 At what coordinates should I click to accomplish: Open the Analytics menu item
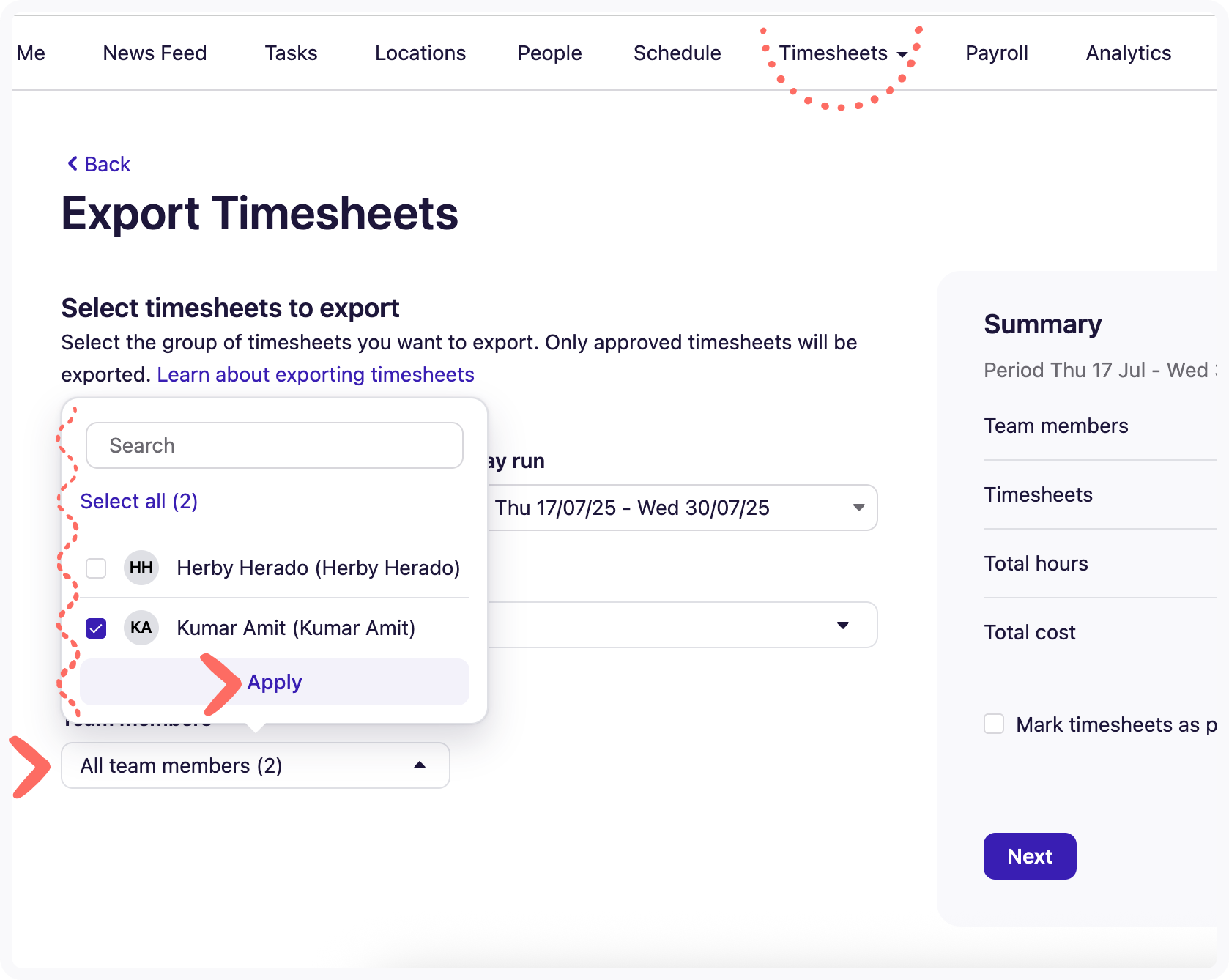1128,53
